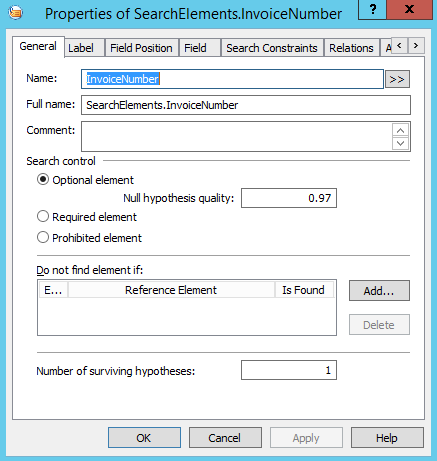
Task: Click the >> button beside Name
Action: (x=397, y=79)
